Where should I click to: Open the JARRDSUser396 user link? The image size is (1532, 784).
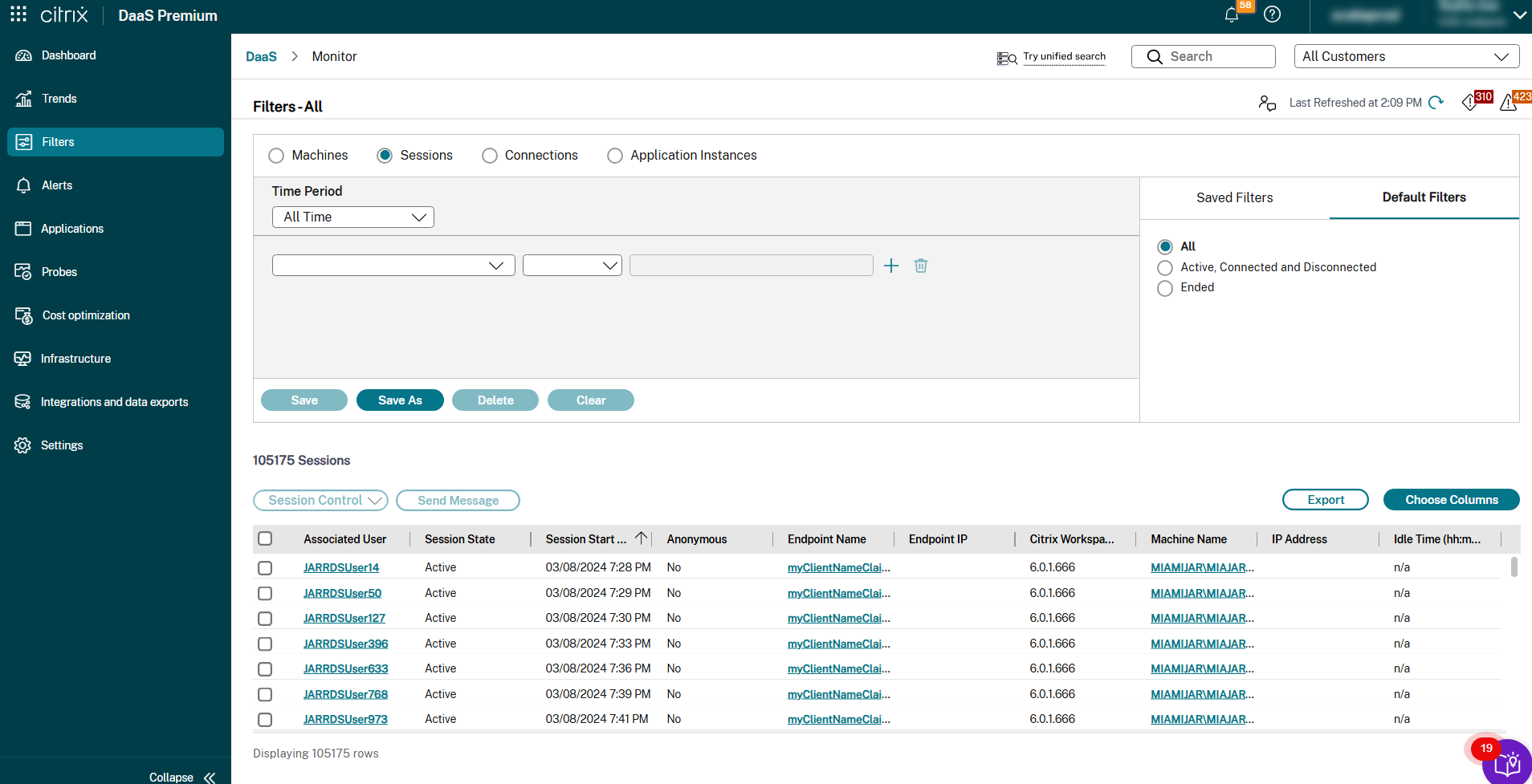(x=345, y=644)
